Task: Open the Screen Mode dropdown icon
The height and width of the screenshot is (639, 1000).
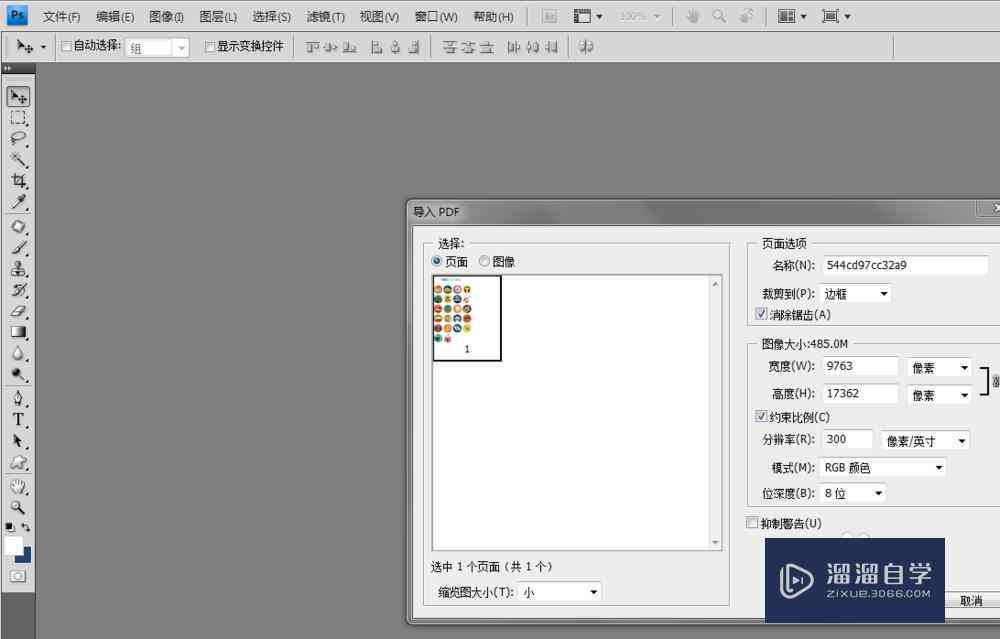Action: pyautogui.click(x=836, y=16)
